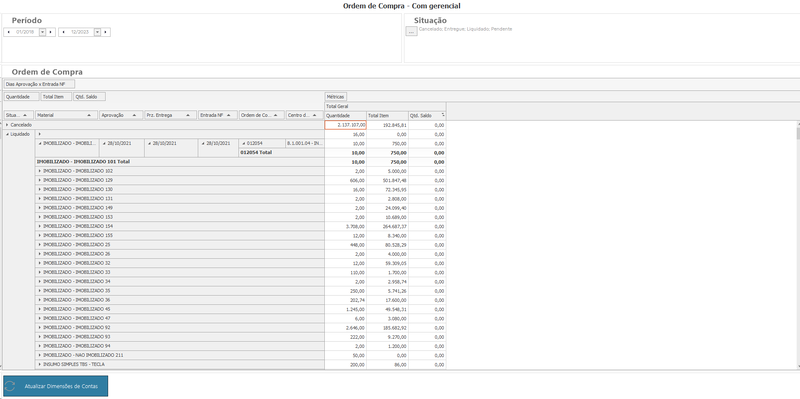Sort by Aprovação field header
This screenshot has height=399, width=800.
[121, 115]
